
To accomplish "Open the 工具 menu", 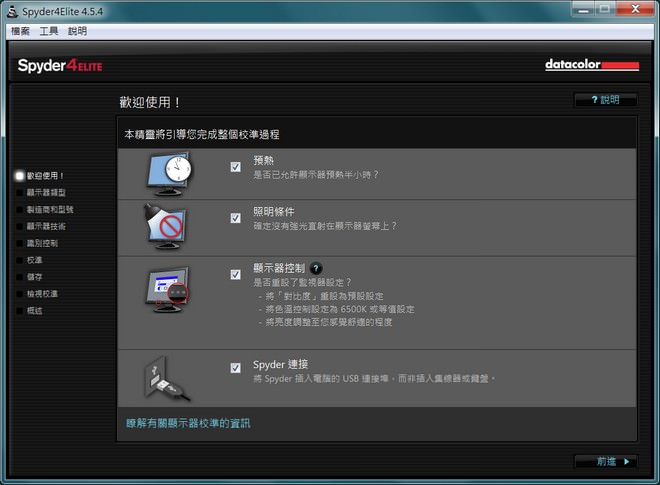I will (49, 31).
